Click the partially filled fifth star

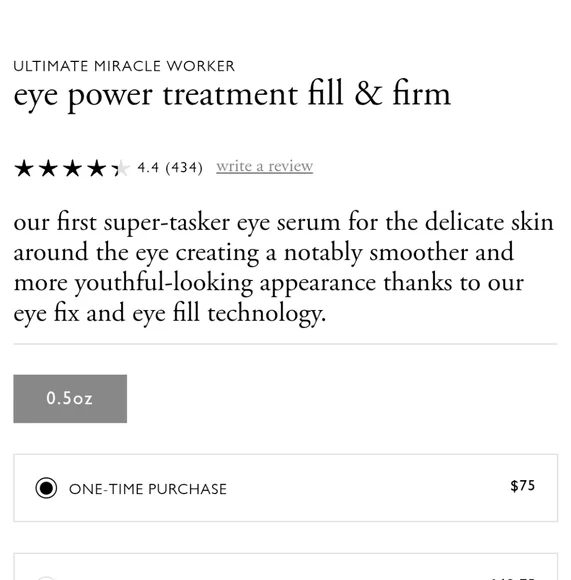pos(121,168)
